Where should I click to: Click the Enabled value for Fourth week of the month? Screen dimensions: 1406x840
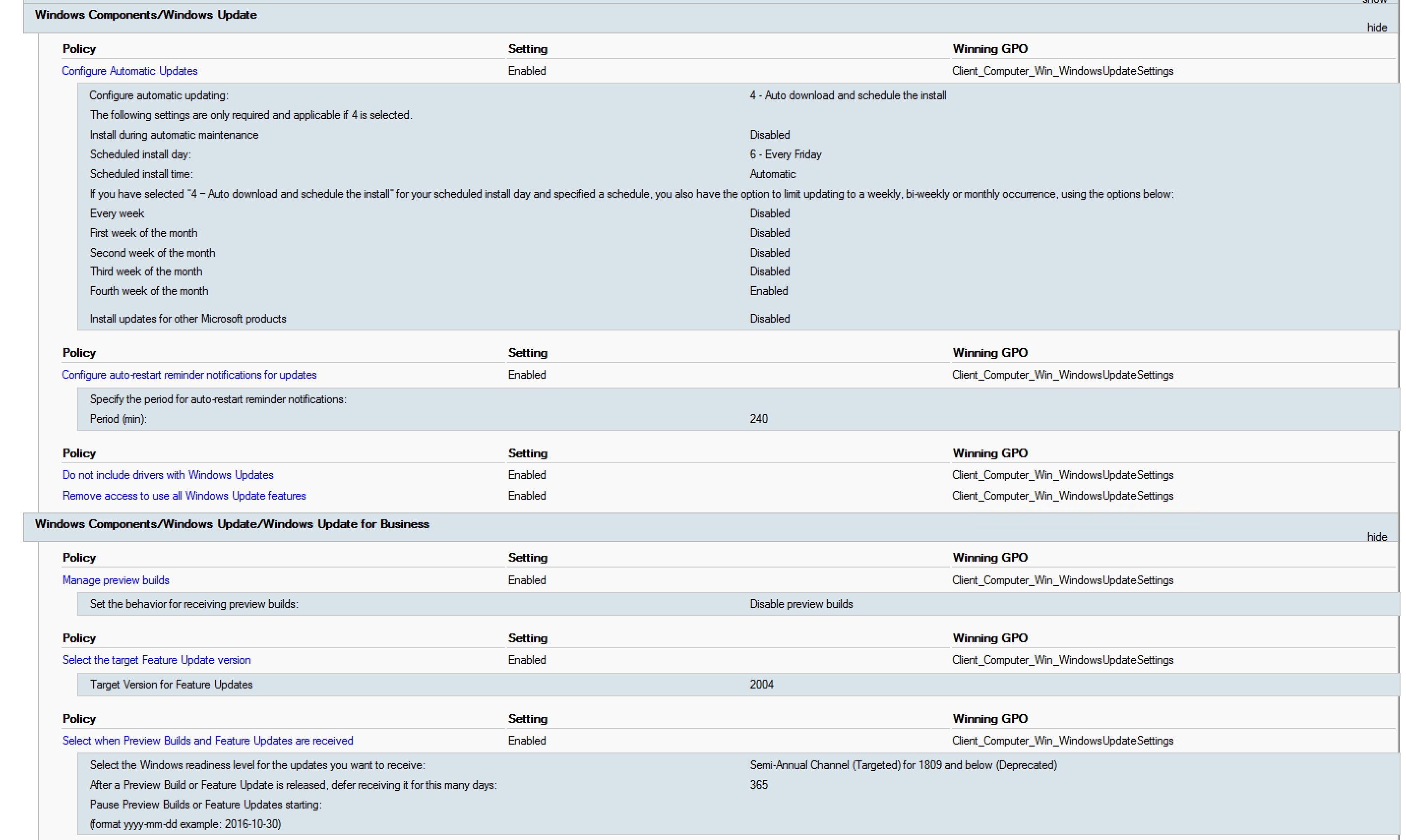tap(768, 291)
